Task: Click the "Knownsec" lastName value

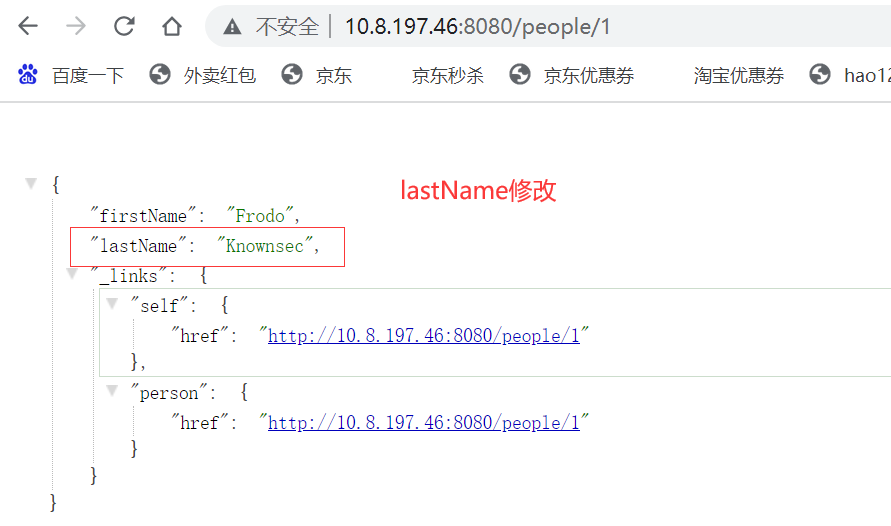Action: (x=270, y=246)
